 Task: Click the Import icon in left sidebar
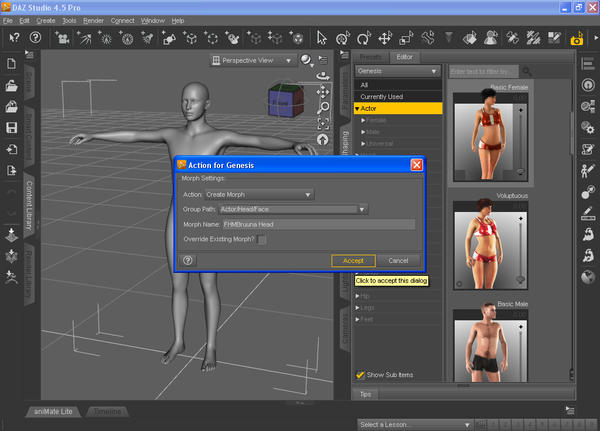tap(11, 149)
